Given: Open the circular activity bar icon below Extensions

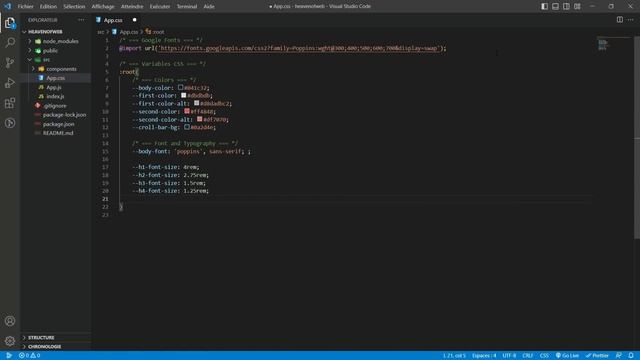Looking at the screenshot, I should (x=10, y=123).
